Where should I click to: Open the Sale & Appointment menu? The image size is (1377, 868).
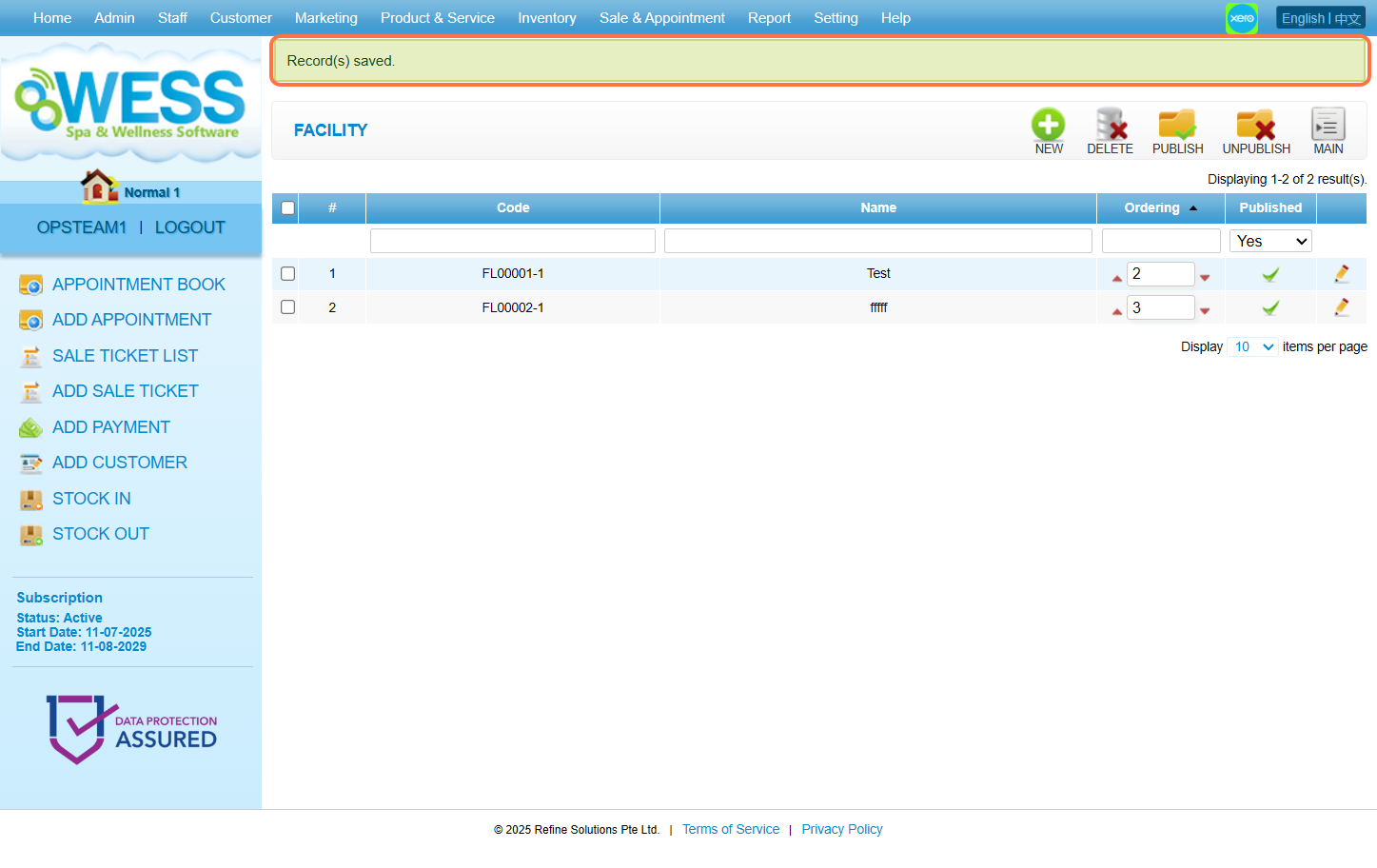pos(661,18)
